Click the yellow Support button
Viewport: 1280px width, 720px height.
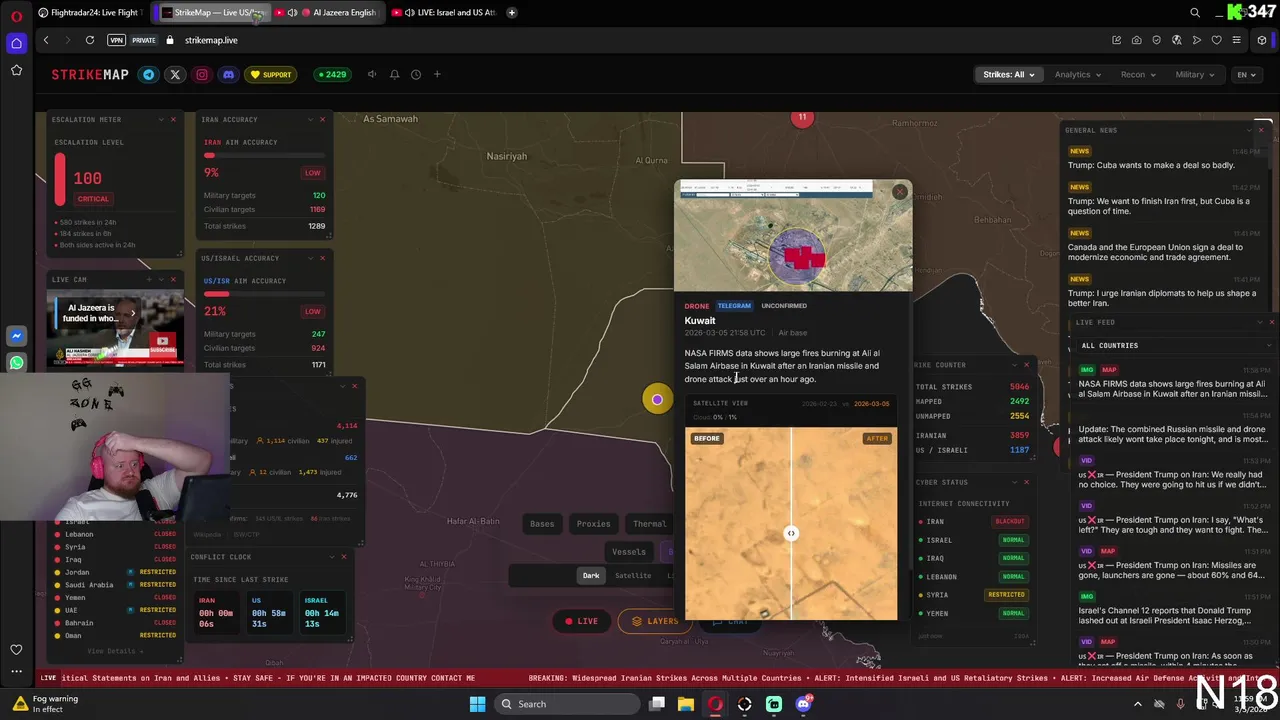pyautogui.click(x=271, y=74)
